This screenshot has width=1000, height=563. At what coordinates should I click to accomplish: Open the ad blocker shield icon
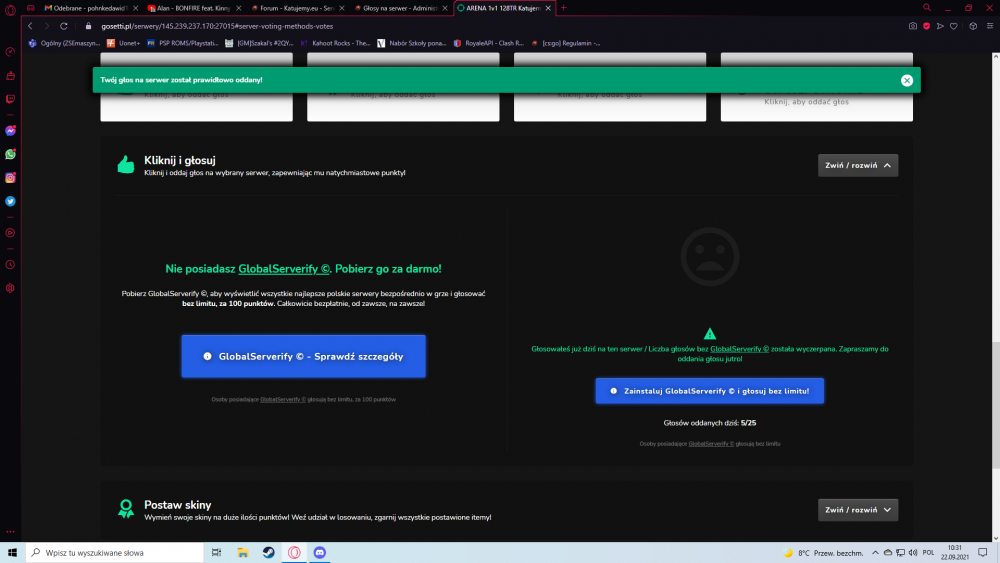pos(927,26)
